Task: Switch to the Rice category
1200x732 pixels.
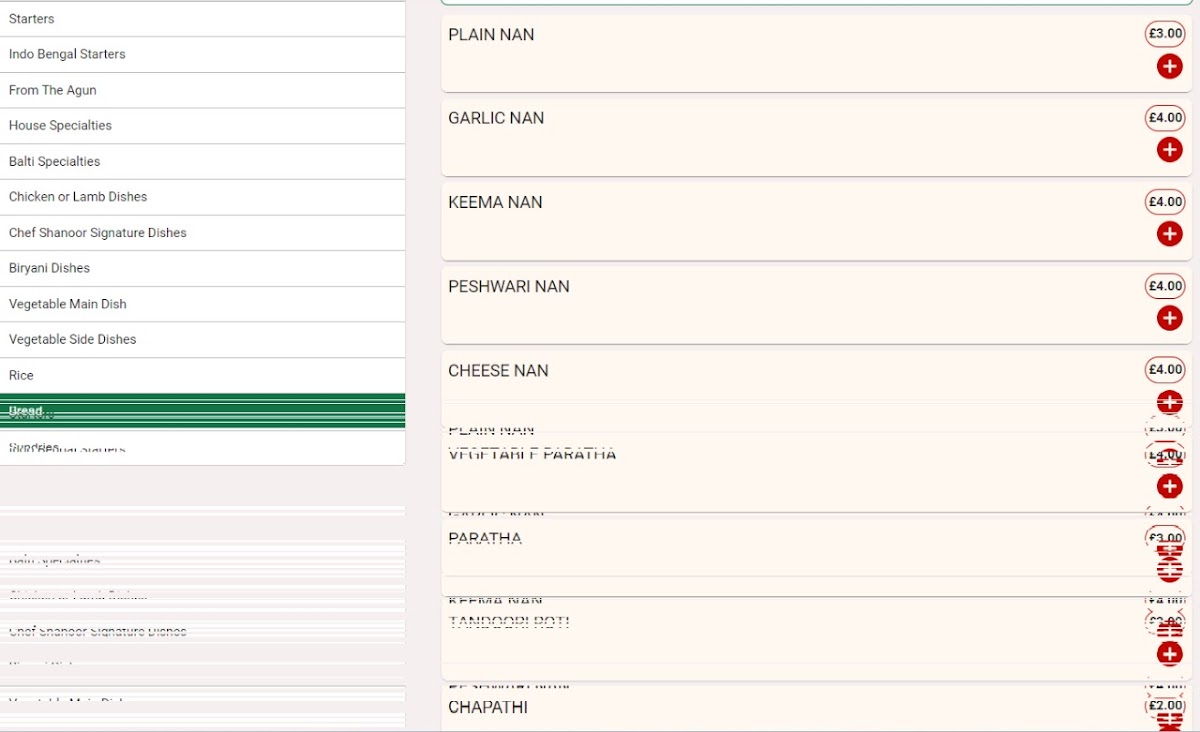Action: click(202, 375)
